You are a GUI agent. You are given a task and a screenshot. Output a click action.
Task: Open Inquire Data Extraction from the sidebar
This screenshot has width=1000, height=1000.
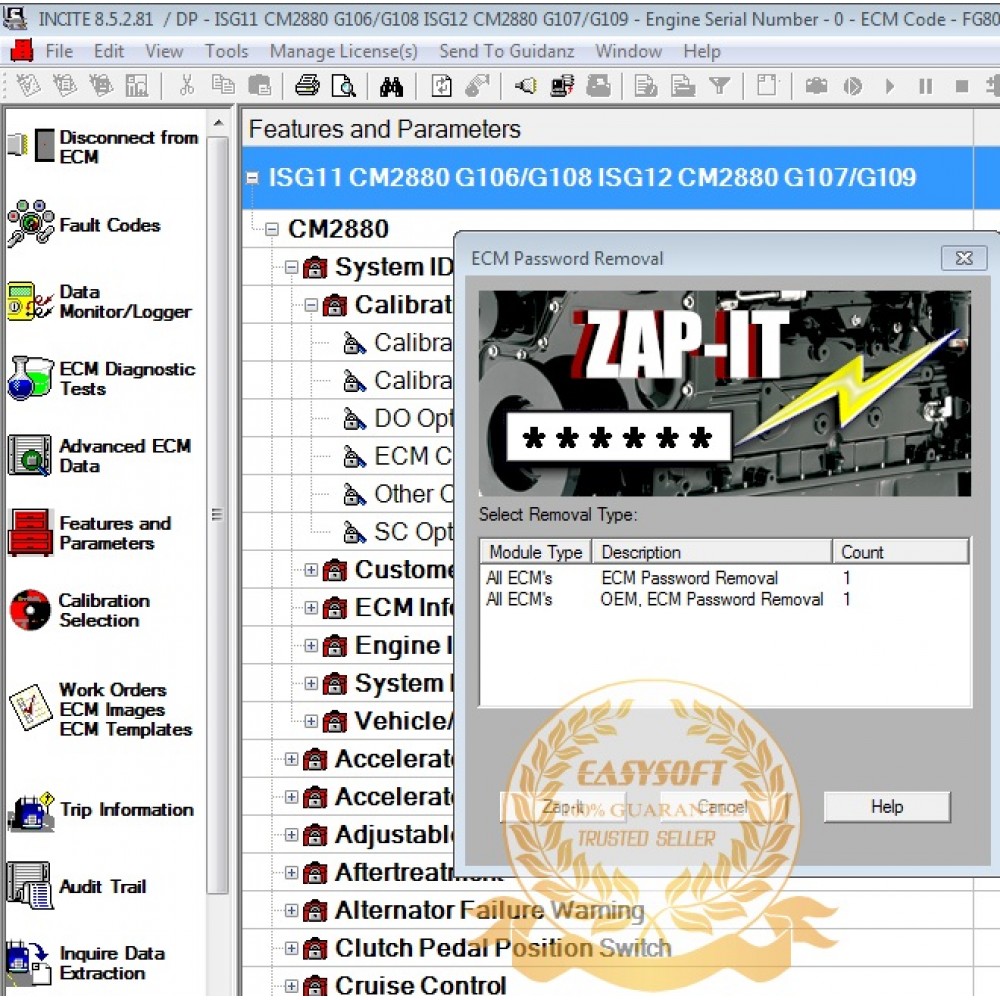[x=87, y=963]
